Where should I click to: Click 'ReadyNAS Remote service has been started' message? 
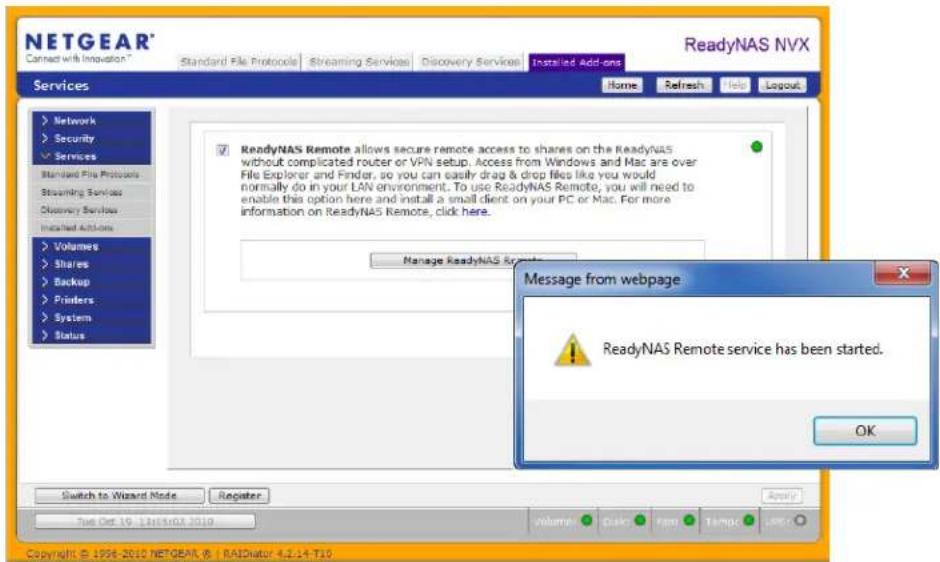click(743, 348)
